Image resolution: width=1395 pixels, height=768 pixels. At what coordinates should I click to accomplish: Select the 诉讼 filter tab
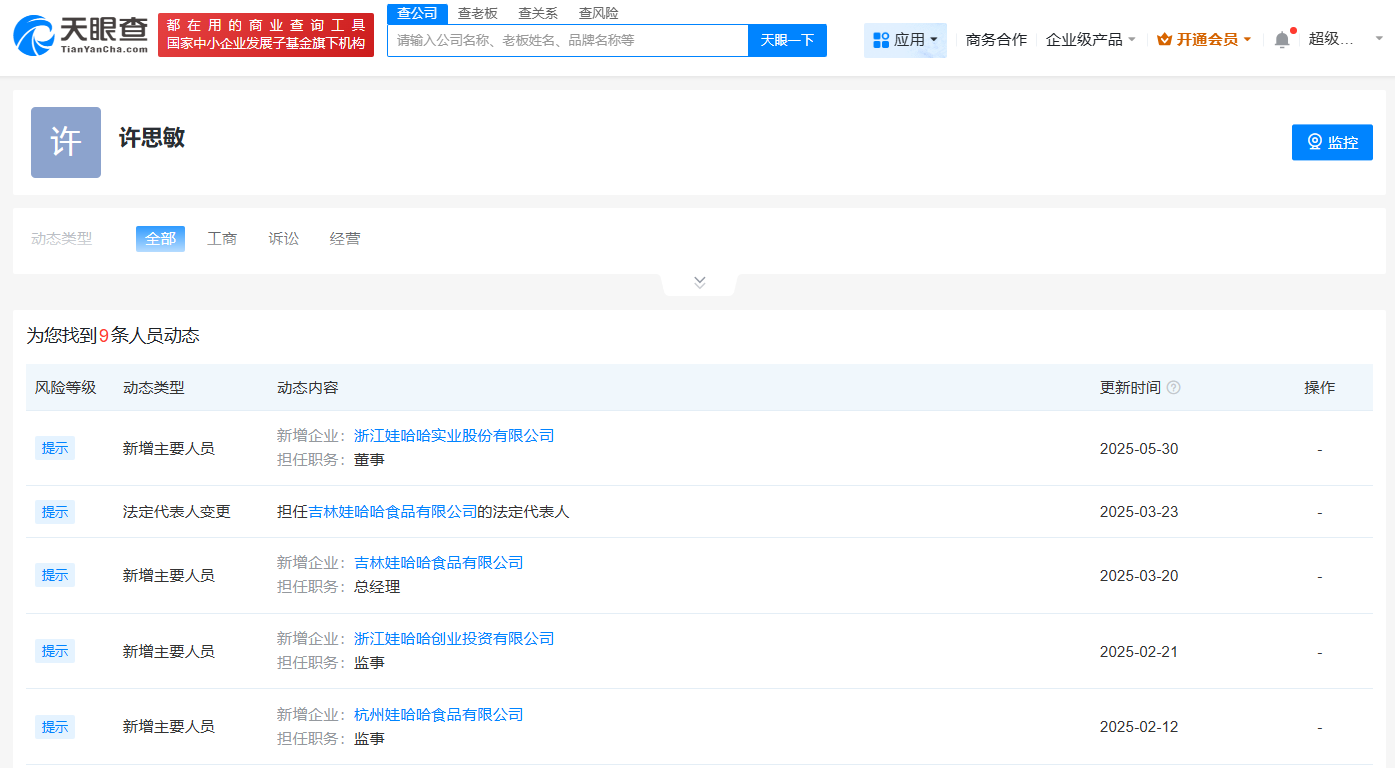click(x=283, y=238)
